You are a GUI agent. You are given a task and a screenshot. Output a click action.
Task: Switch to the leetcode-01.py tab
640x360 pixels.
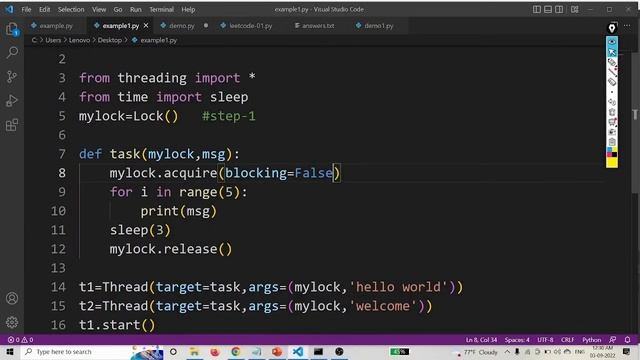pyautogui.click(x=250, y=26)
